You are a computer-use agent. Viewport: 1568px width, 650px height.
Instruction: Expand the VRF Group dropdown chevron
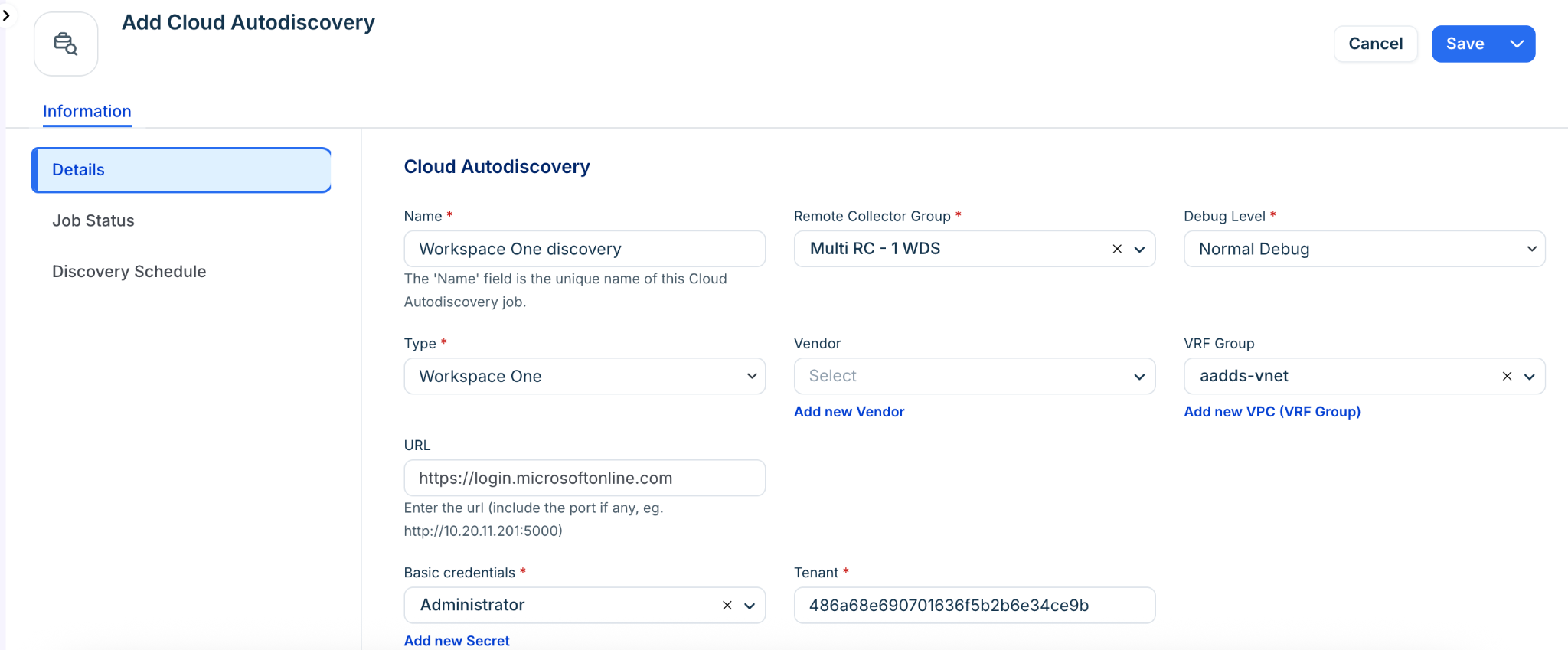click(1530, 377)
